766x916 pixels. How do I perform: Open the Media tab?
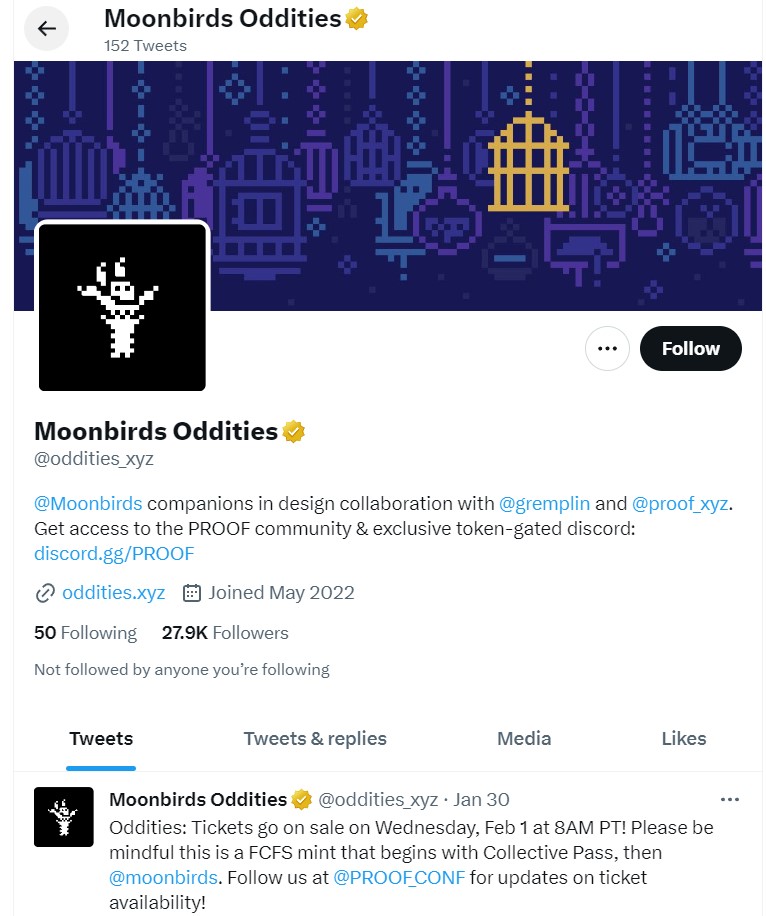[x=524, y=738]
